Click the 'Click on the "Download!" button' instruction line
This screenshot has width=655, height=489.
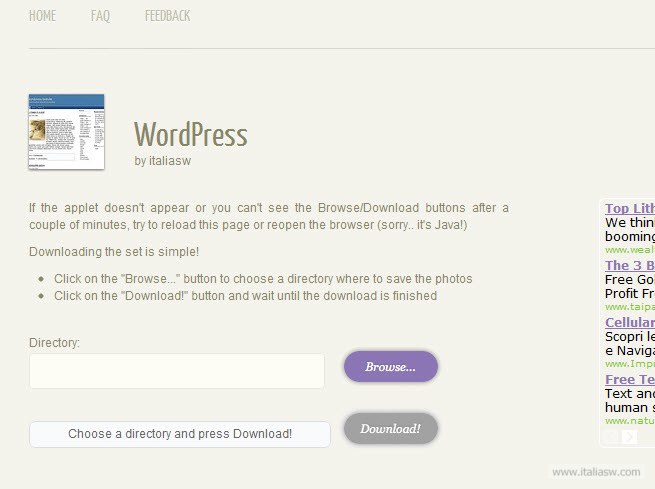[246, 296]
